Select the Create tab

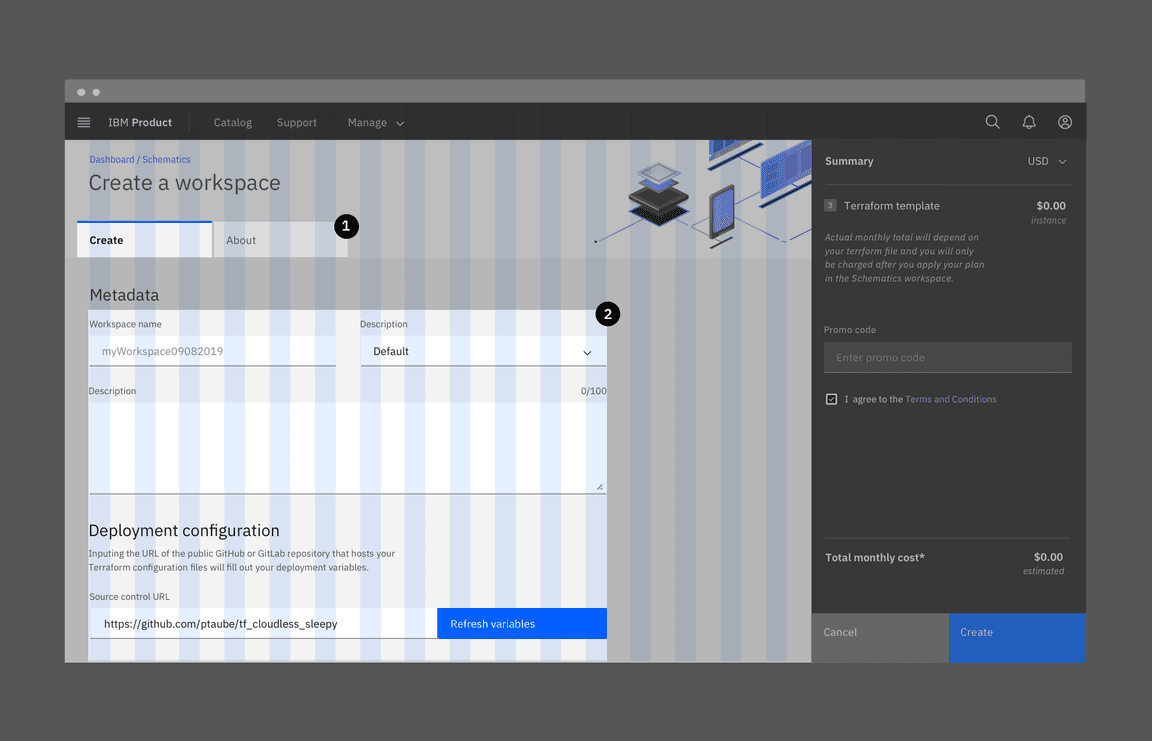click(x=144, y=240)
